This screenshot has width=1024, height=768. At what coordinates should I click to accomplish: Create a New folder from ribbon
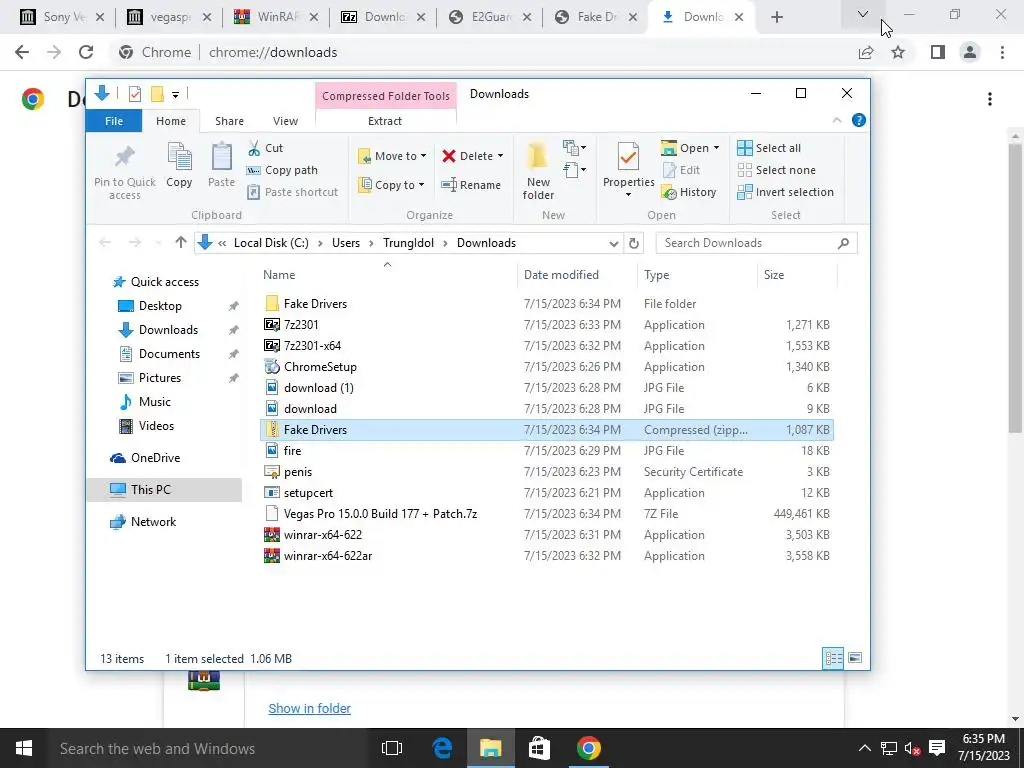(x=538, y=170)
